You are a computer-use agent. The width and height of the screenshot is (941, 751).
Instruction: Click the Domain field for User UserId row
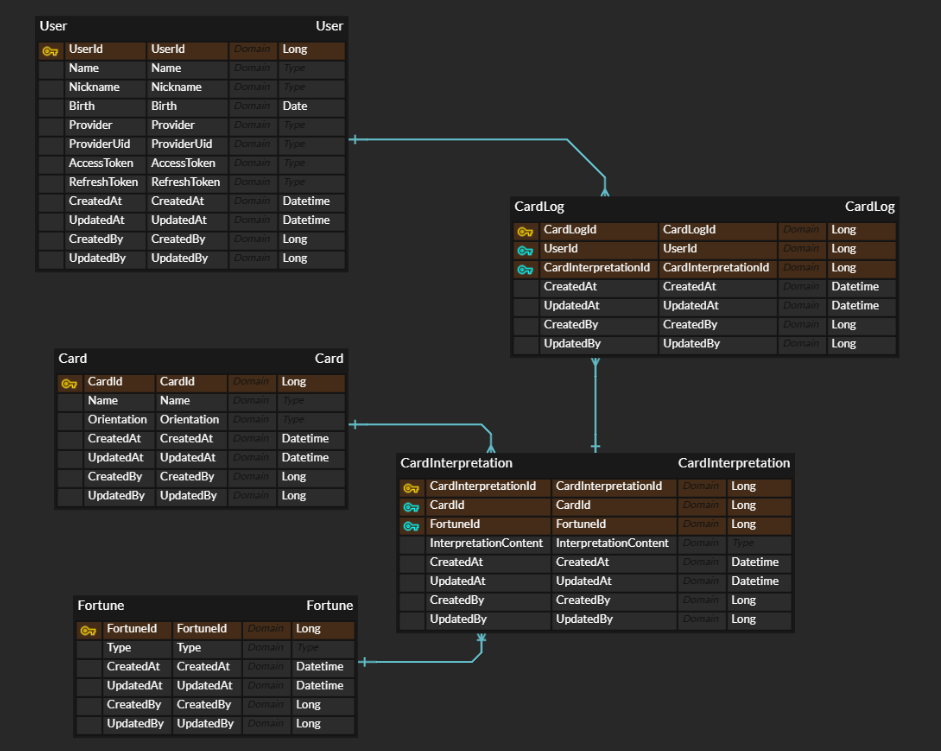point(252,49)
